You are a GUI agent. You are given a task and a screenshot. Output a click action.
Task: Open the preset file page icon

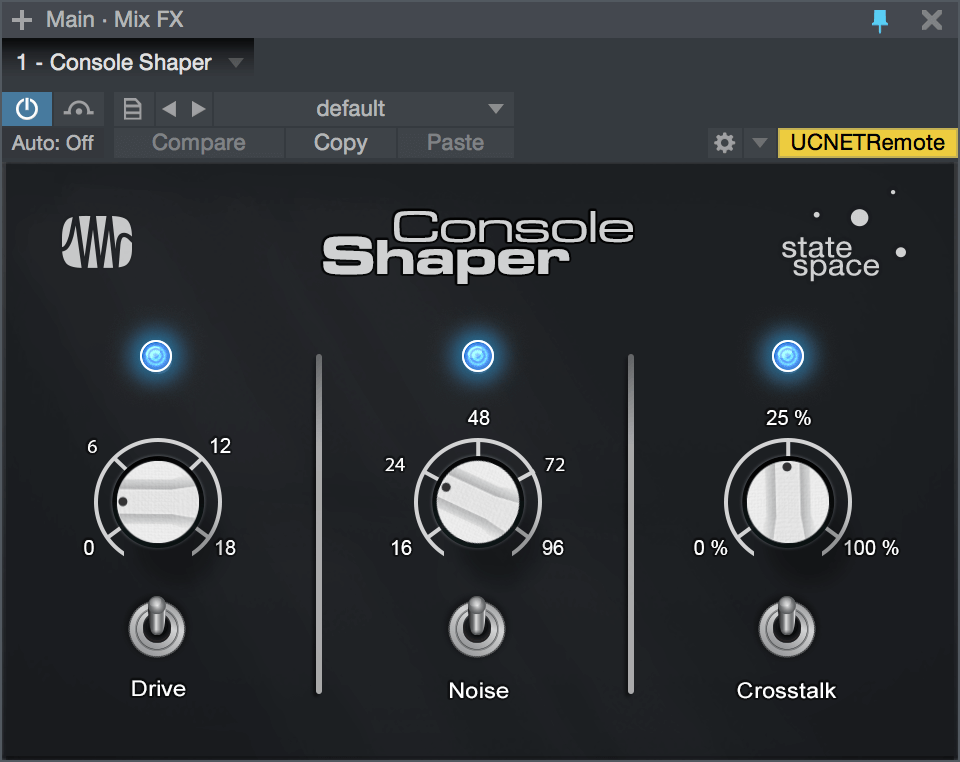click(x=133, y=109)
